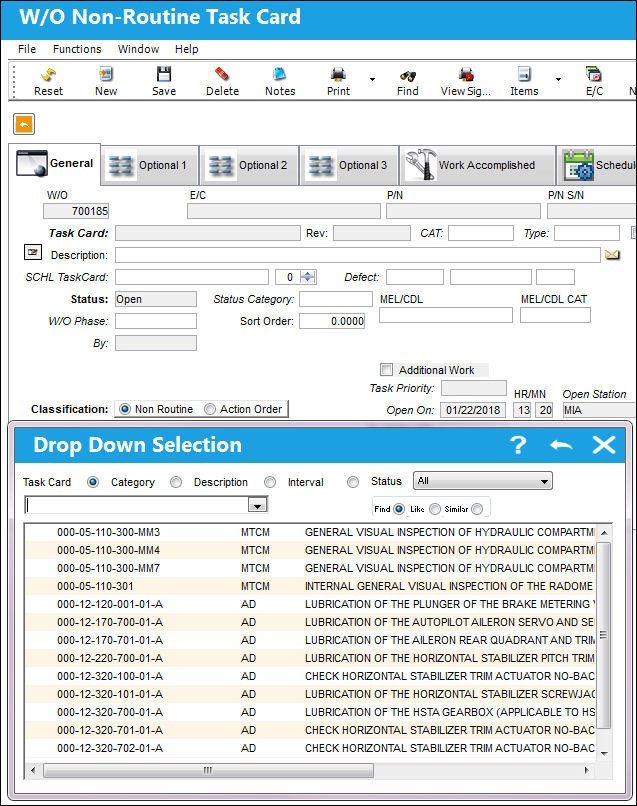Select row 000-12-170-700-01-A

point(311,622)
